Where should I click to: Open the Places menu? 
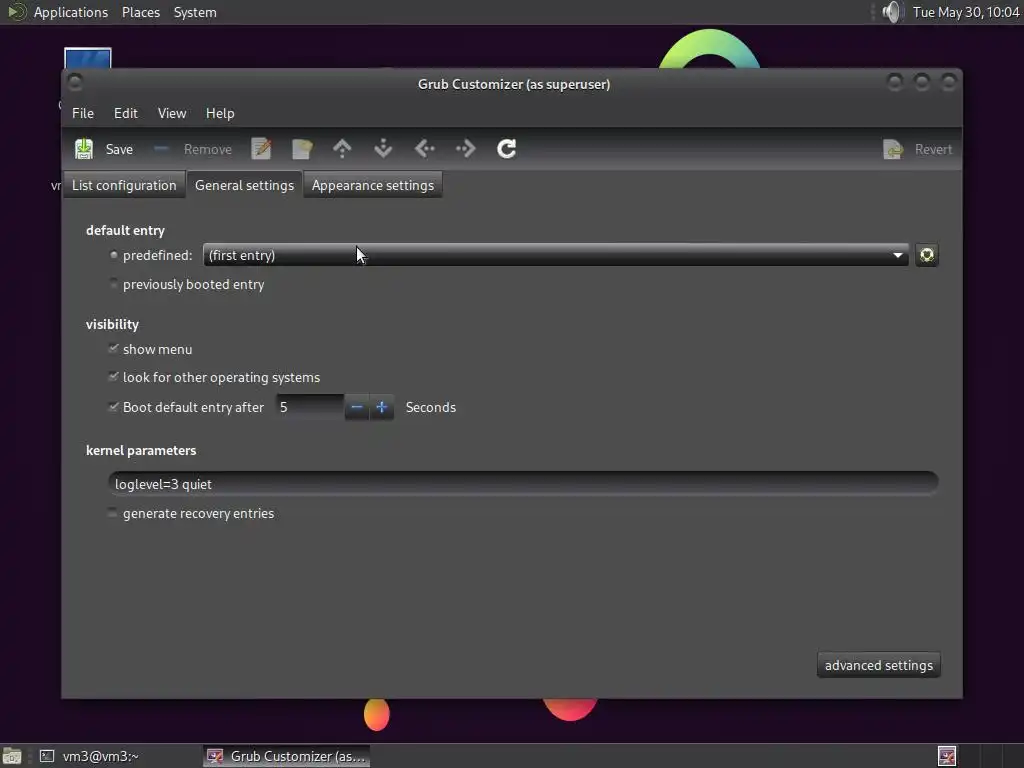(x=141, y=12)
